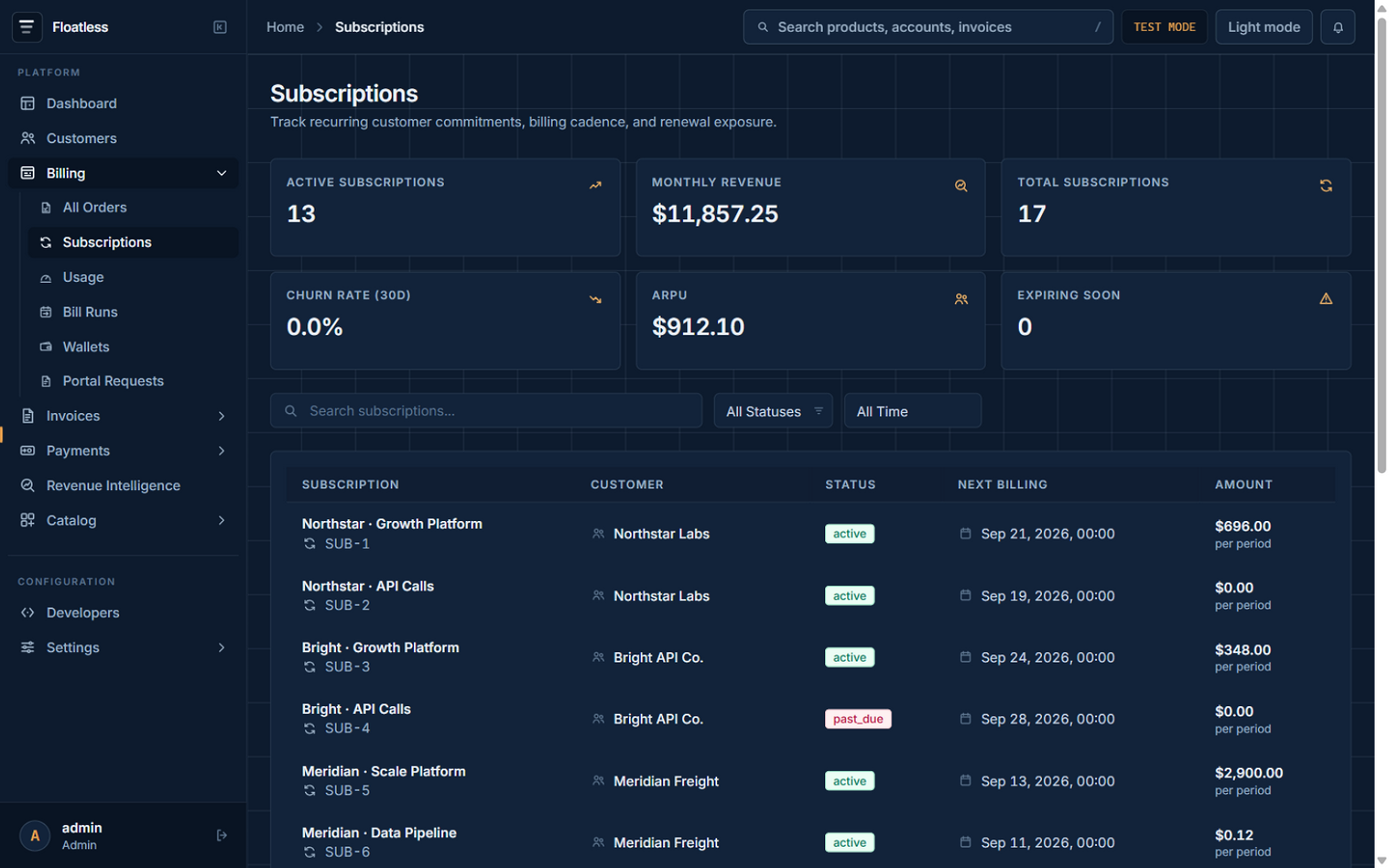Expand the Payments section chevron
The height and width of the screenshot is (868, 1389).
click(221, 451)
